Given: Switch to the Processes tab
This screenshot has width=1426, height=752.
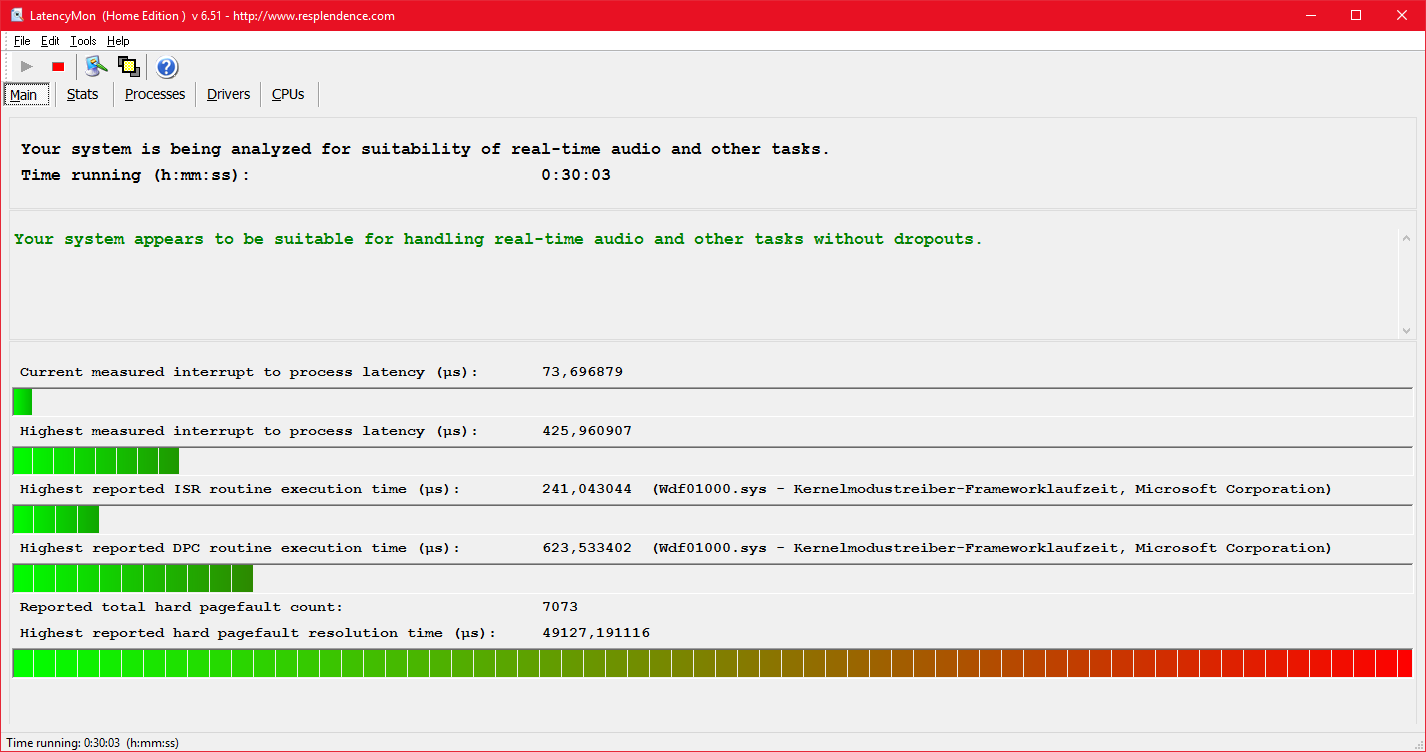Looking at the screenshot, I should (155, 94).
